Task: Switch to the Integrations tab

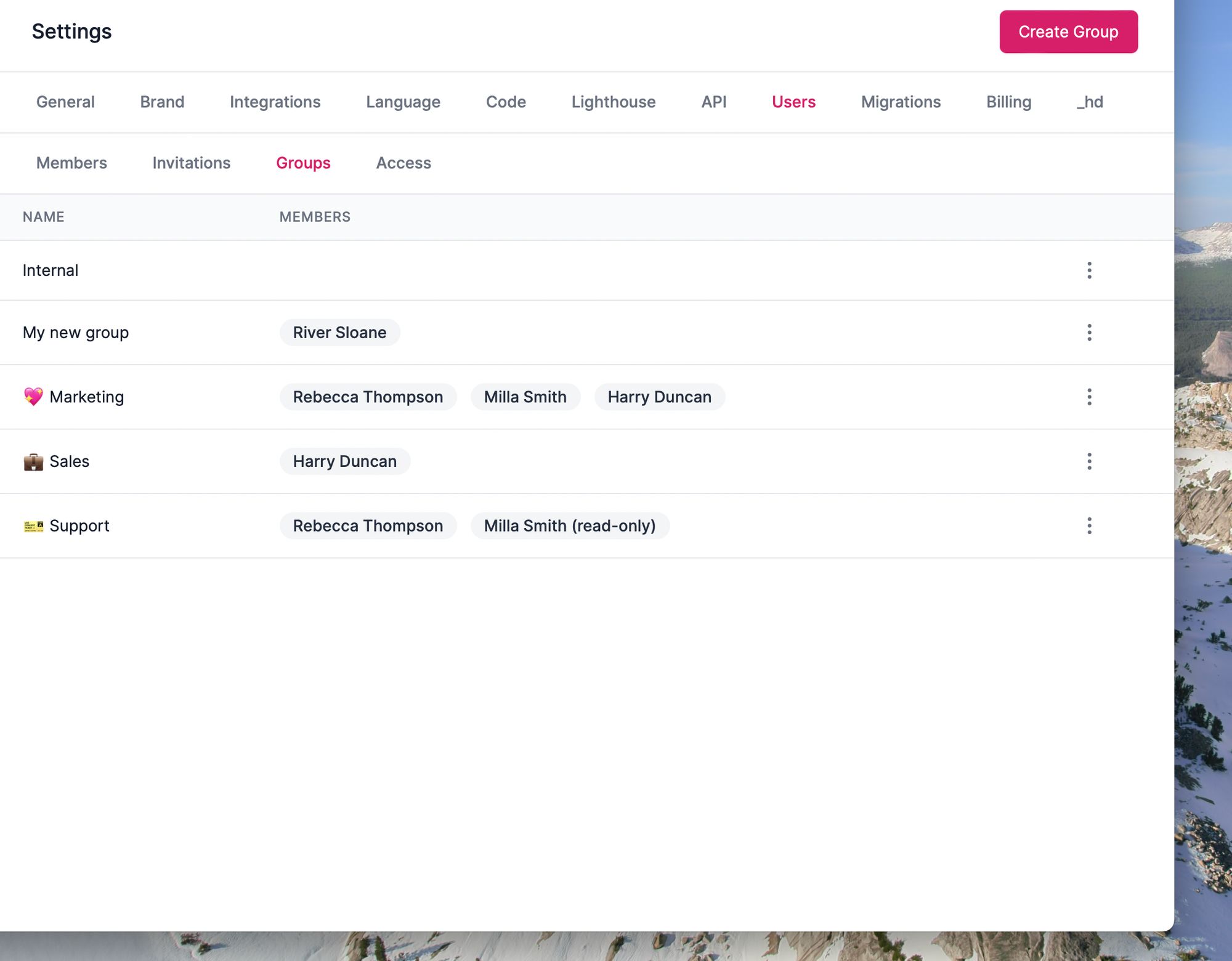Action: click(x=275, y=102)
